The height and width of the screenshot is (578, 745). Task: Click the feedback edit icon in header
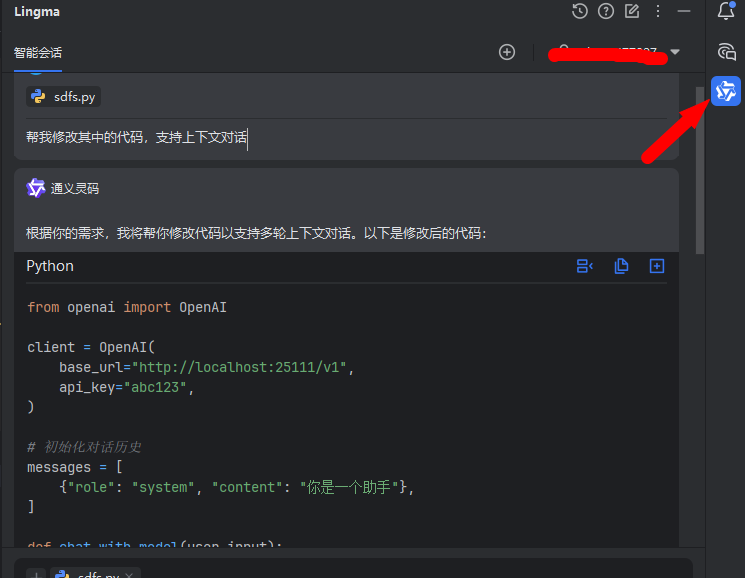631,11
